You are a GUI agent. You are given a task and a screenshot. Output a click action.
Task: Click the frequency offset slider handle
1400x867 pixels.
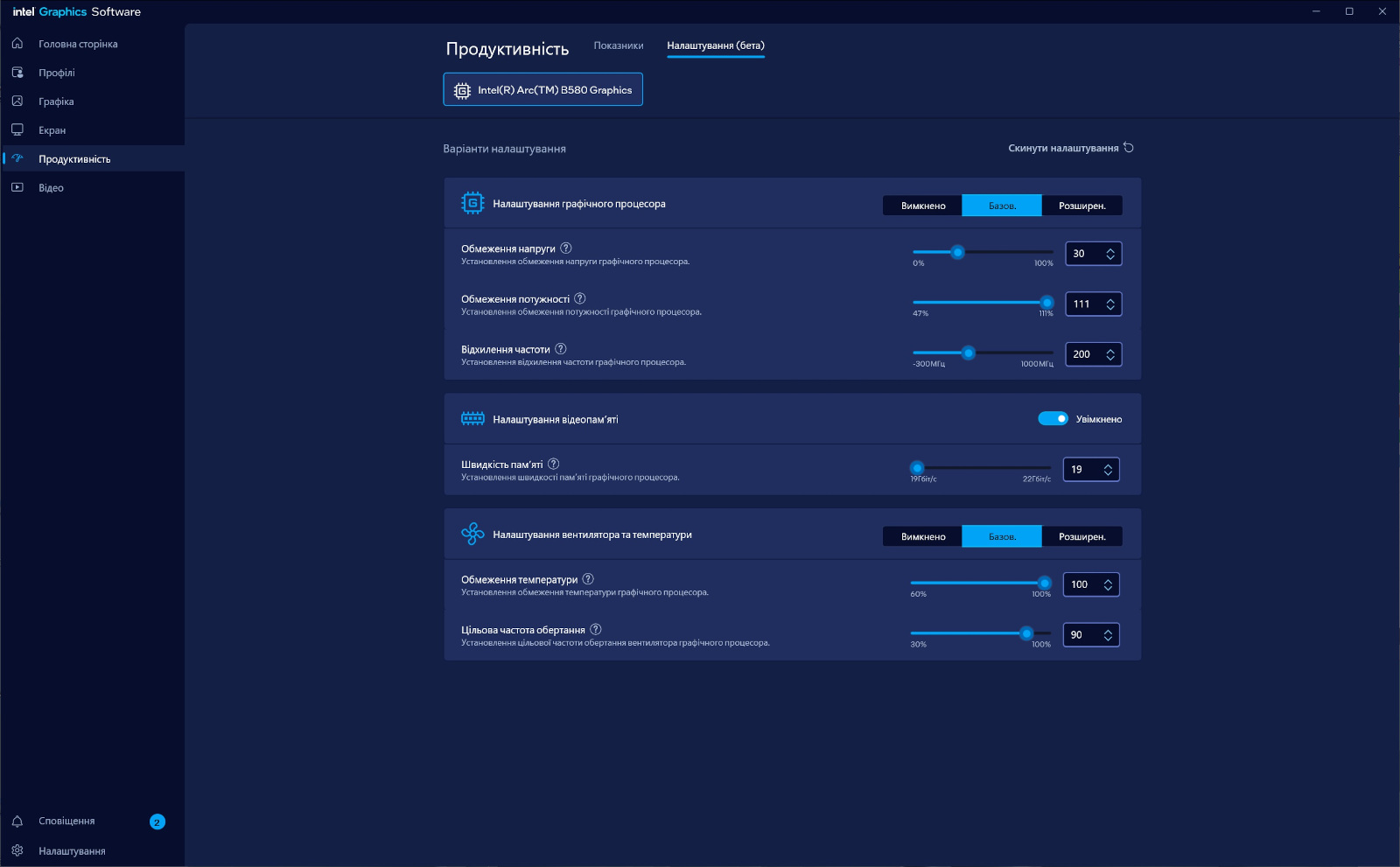click(968, 353)
